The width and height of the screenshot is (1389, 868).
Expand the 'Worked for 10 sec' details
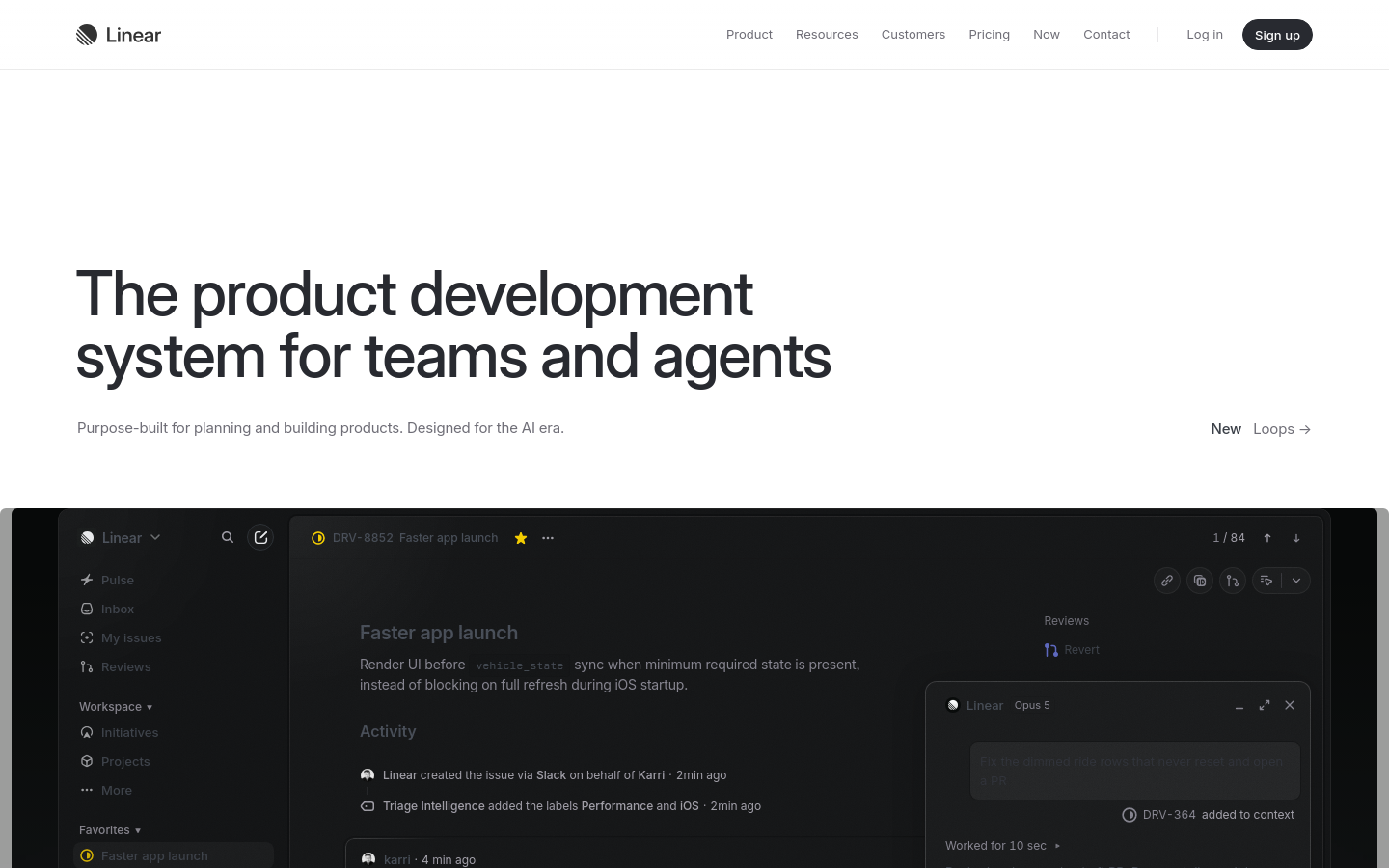tap(1003, 846)
